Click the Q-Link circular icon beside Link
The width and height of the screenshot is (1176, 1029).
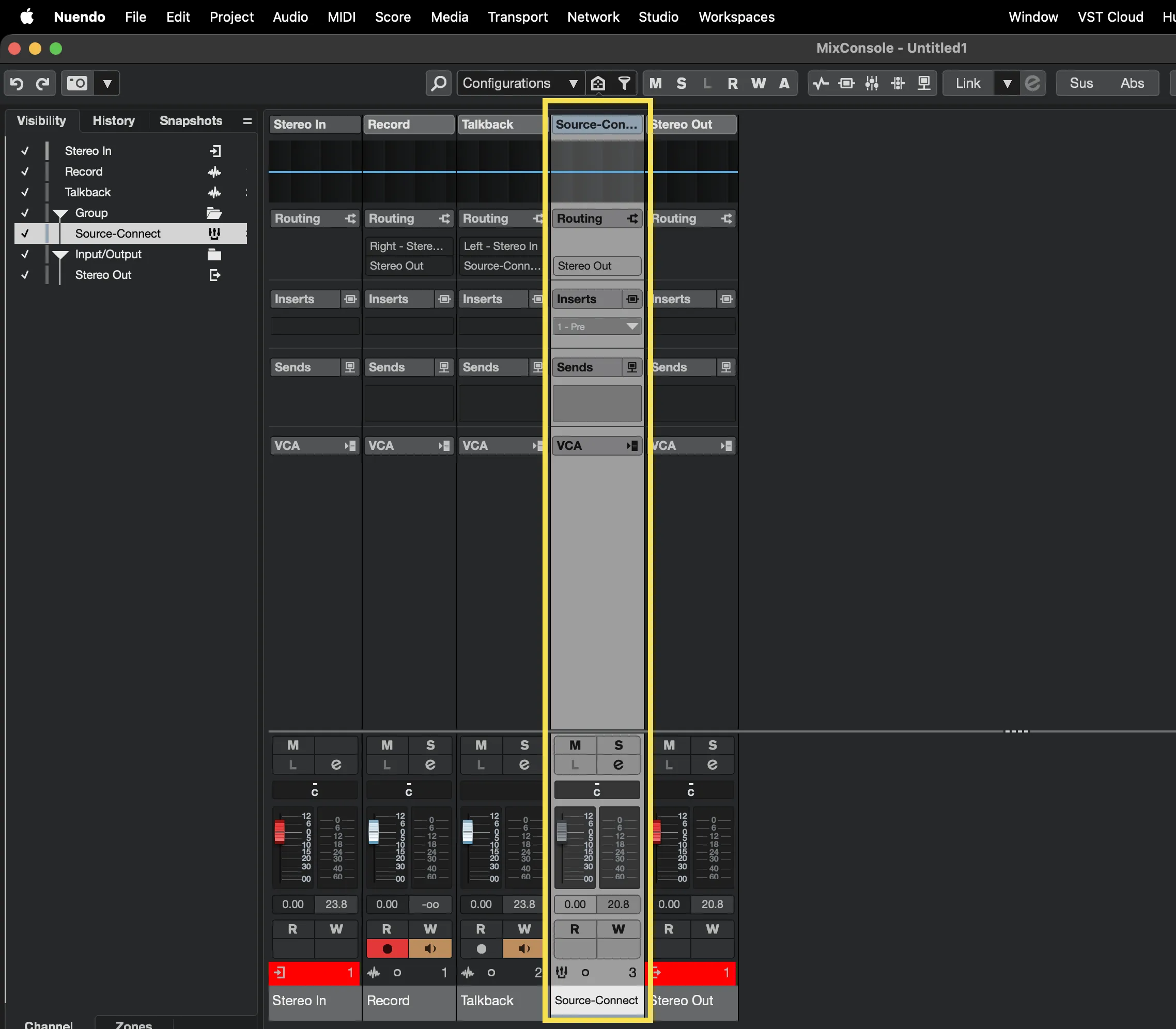[1032, 84]
